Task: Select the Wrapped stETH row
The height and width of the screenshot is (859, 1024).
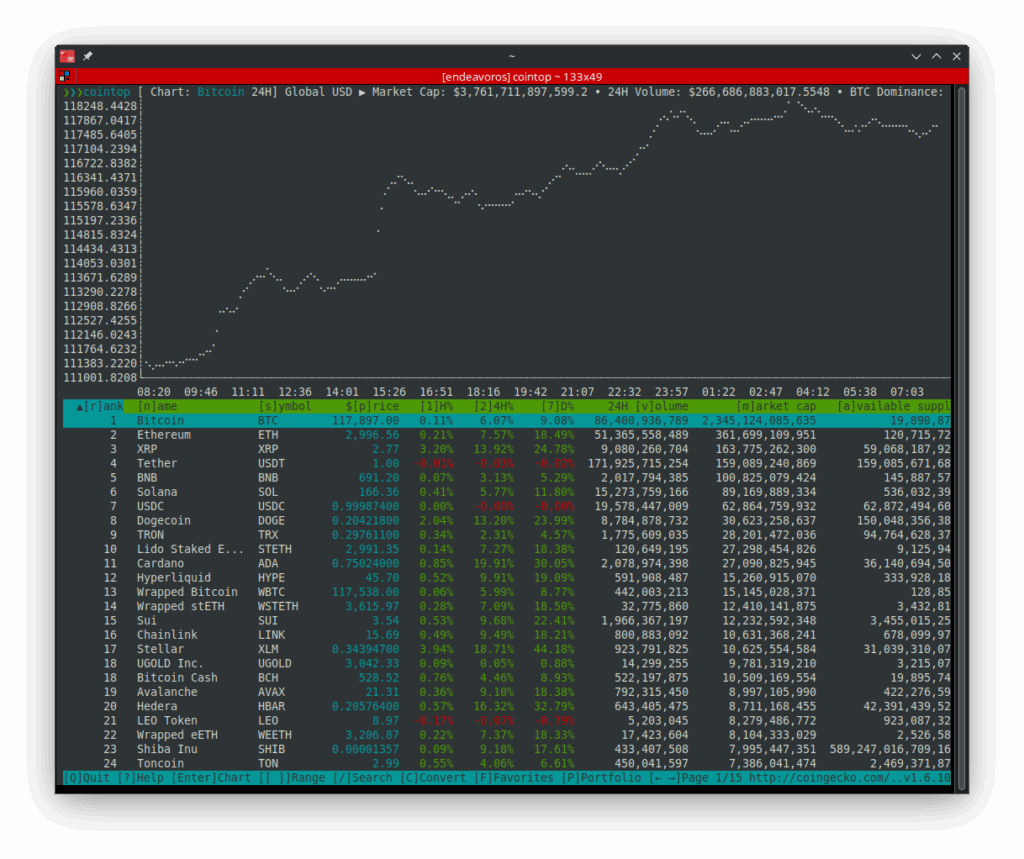Action: pyautogui.click(x=507, y=608)
